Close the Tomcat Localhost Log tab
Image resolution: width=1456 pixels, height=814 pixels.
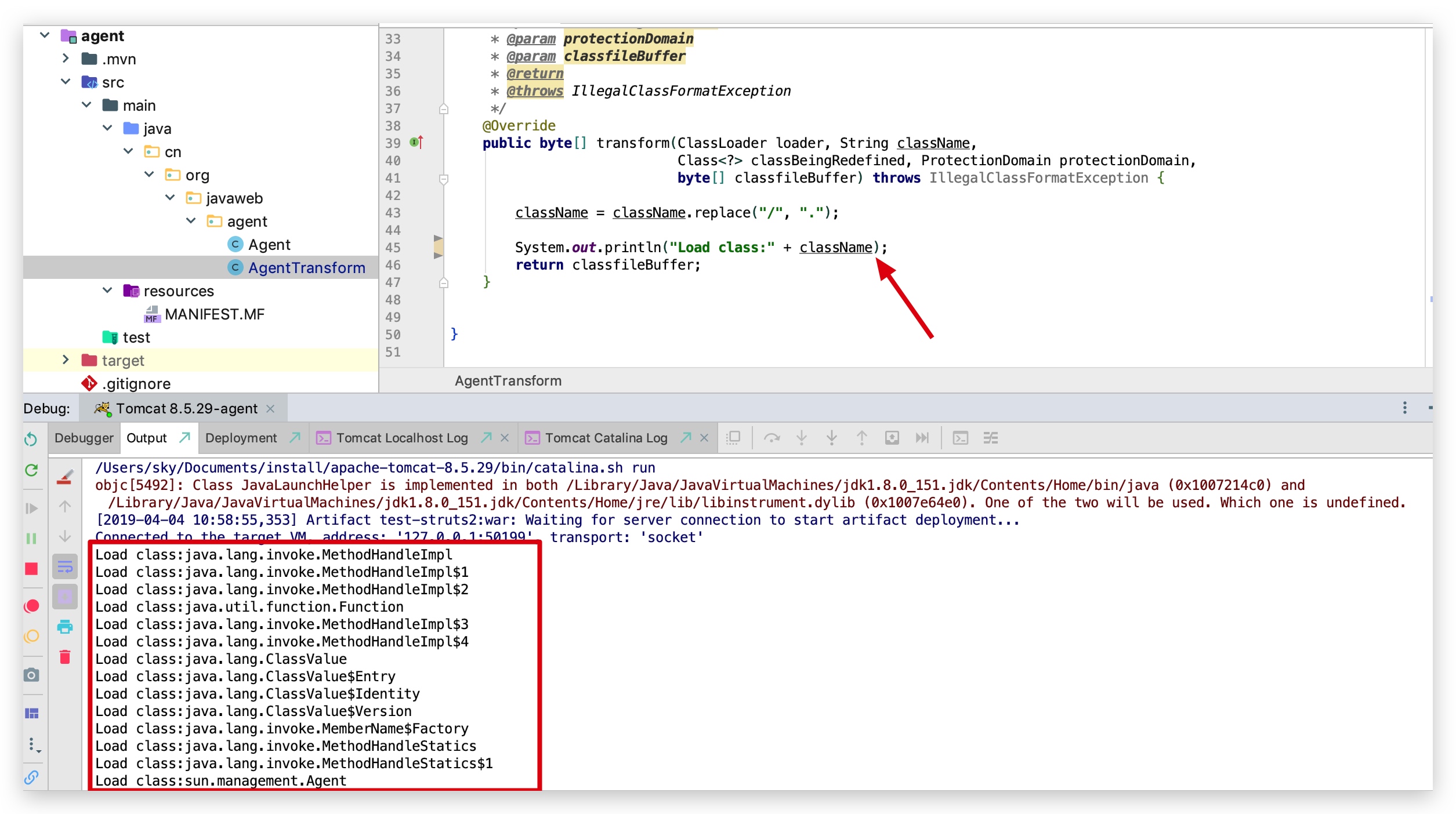(505, 438)
